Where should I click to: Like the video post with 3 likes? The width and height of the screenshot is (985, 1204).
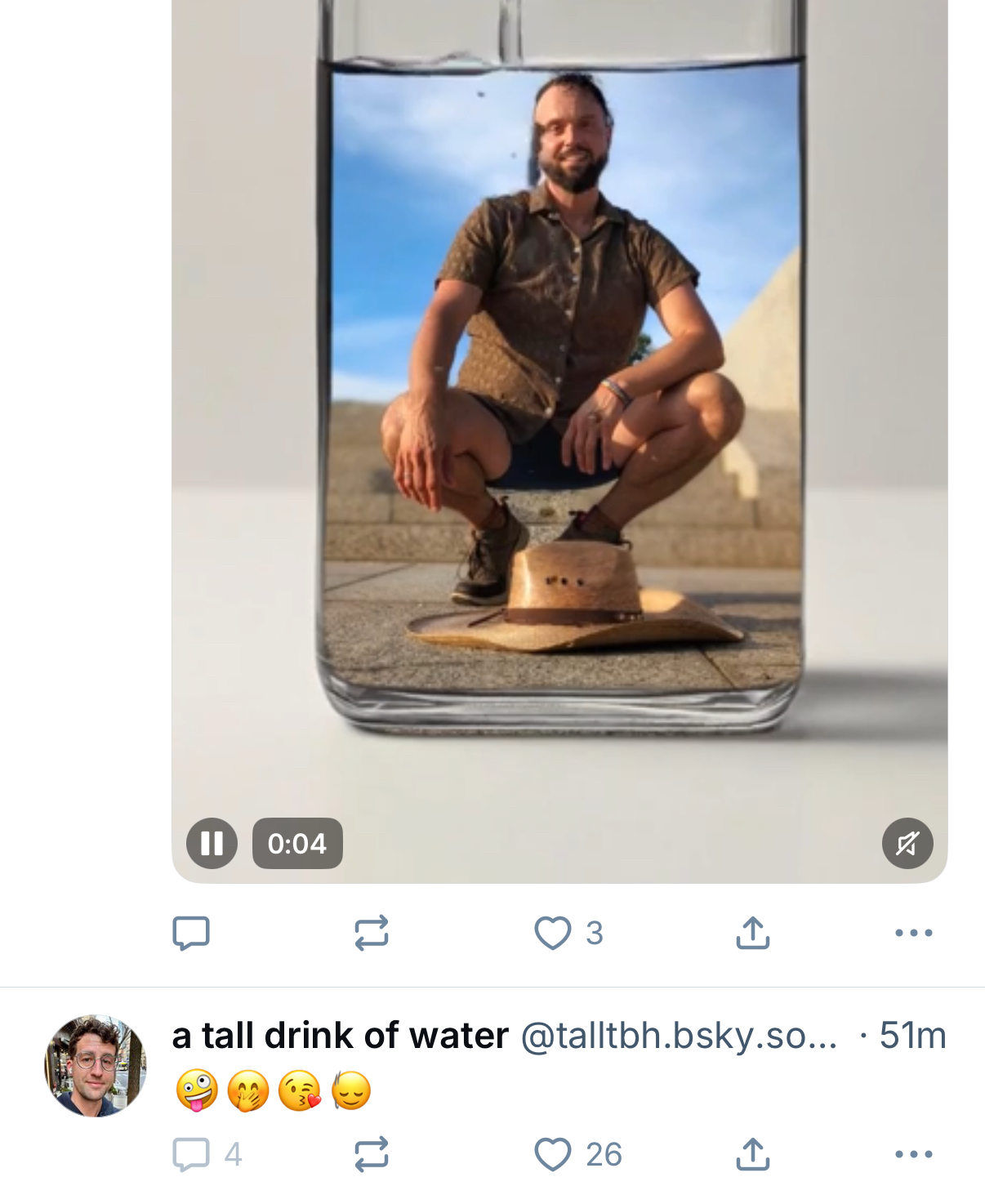pyautogui.click(x=553, y=933)
